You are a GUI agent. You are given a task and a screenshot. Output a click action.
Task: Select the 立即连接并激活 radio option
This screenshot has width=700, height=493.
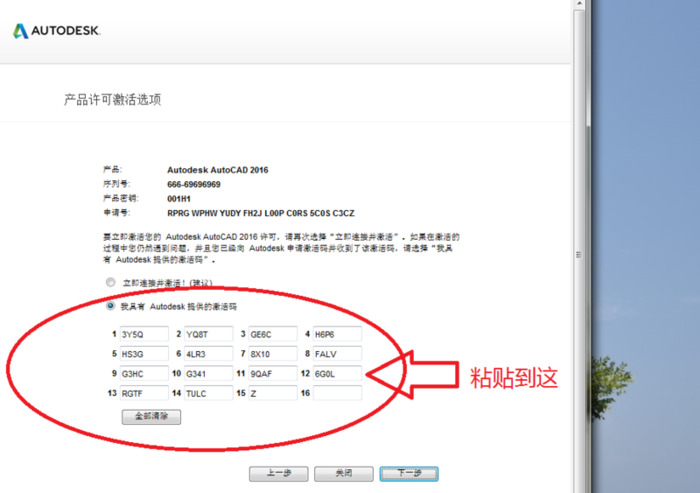point(110,283)
